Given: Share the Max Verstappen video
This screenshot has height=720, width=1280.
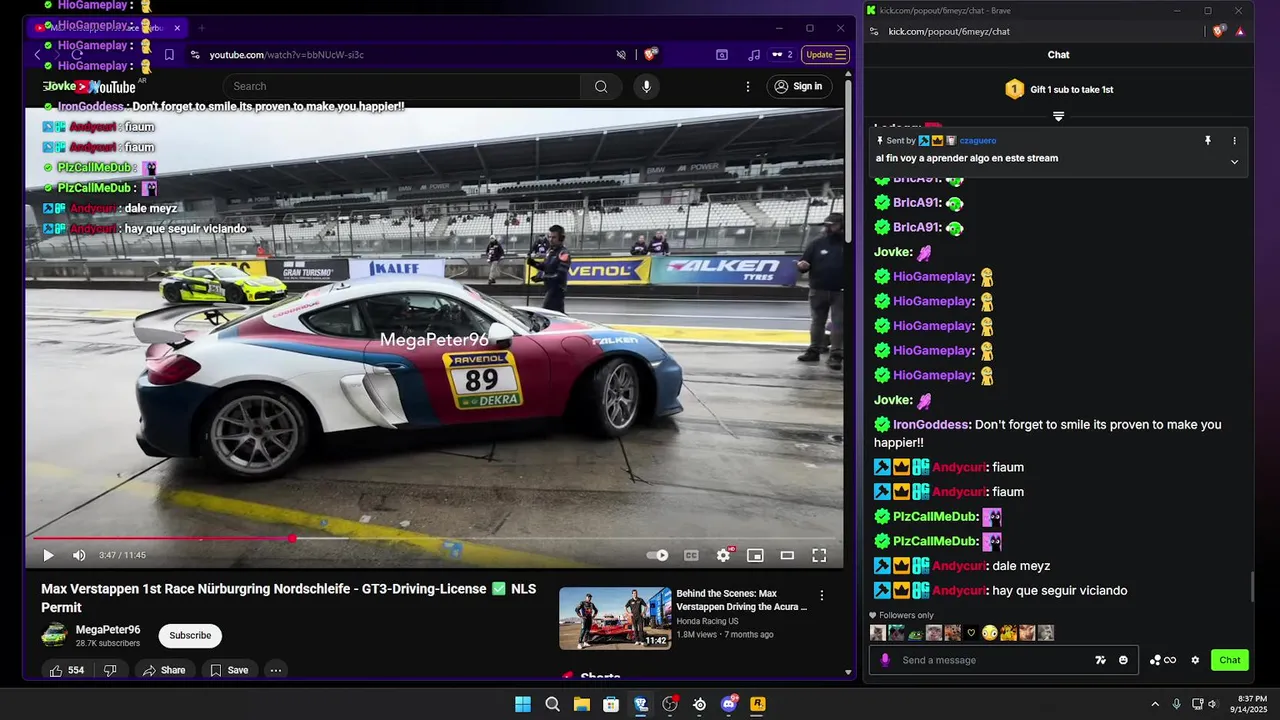Looking at the screenshot, I should pos(164,670).
